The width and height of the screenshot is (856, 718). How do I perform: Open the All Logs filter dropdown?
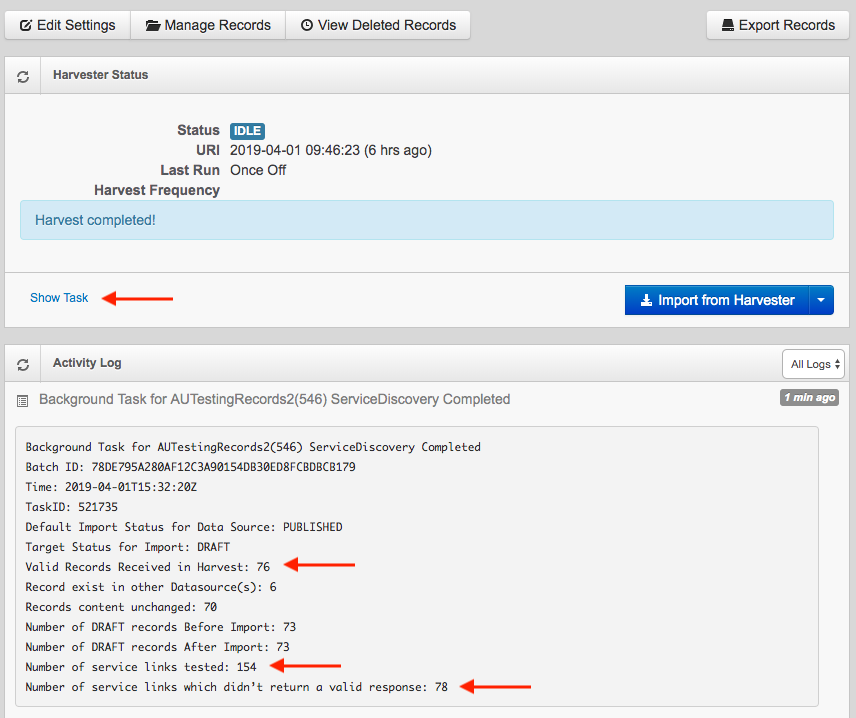(815, 364)
